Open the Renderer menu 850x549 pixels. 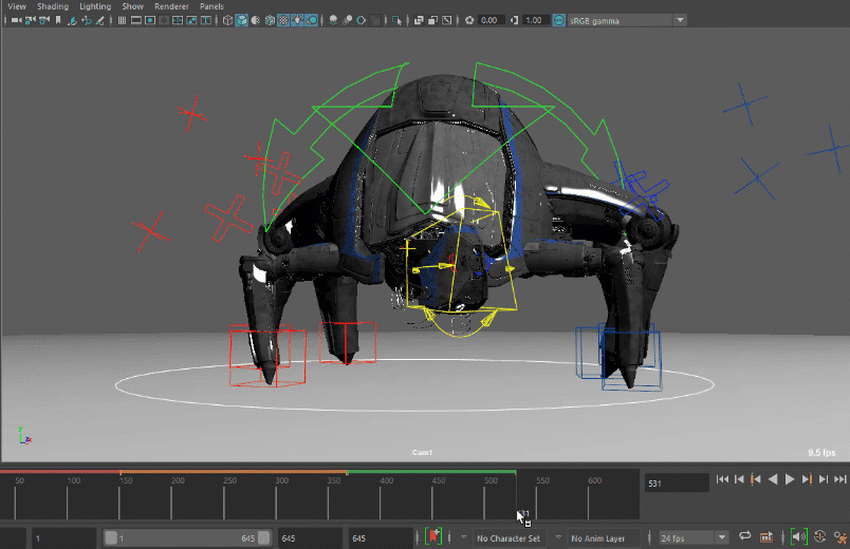point(171,6)
